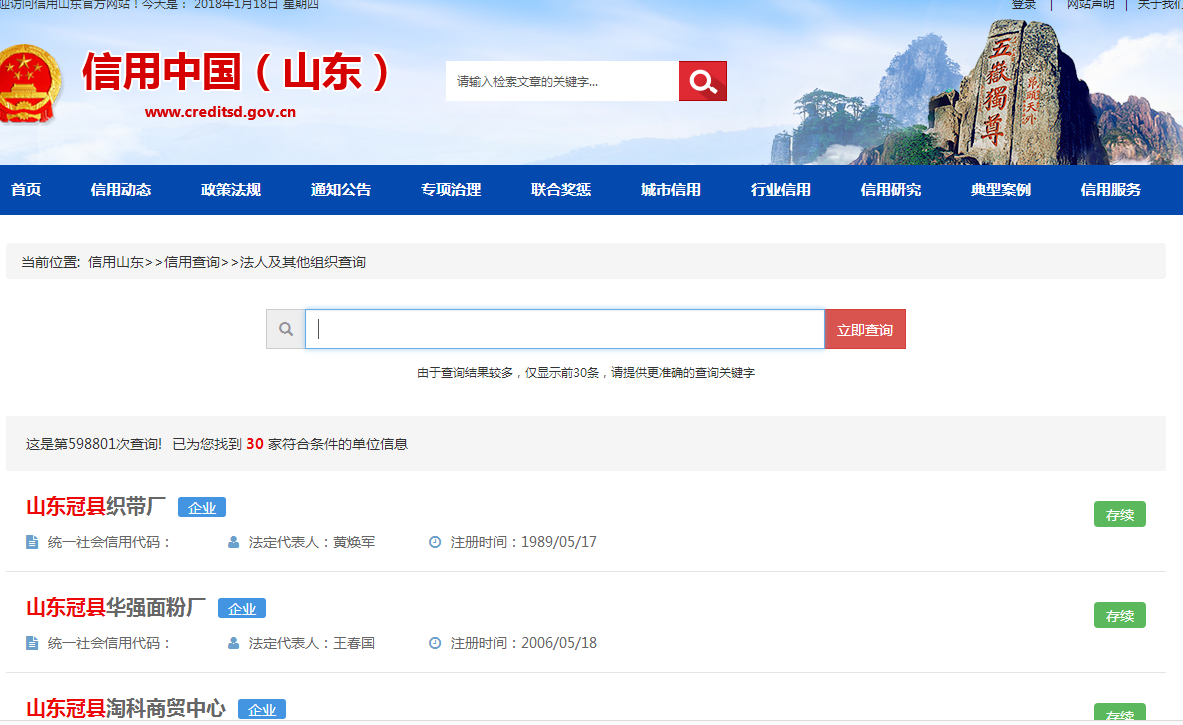This screenshot has width=1183, height=725.
Task: Open the 山东冠县织带厂 result
Action: click(x=96, y=506)
